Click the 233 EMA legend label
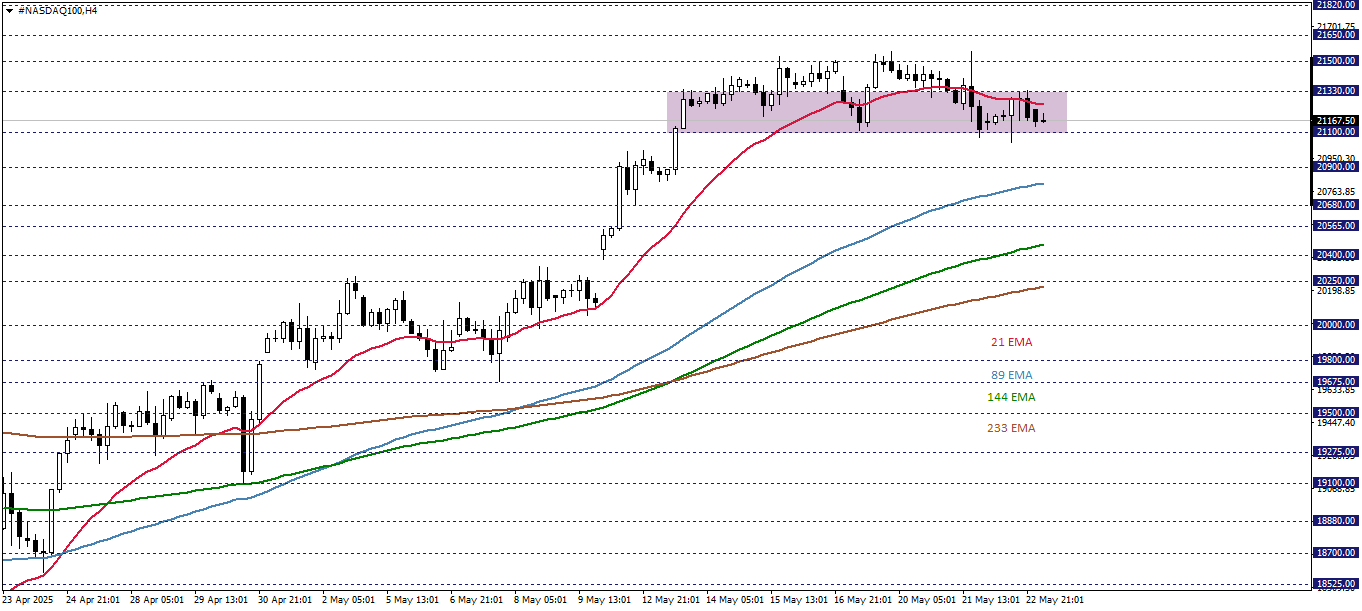Image resolution: width=1362 pixels, height=611 pixels. [x=1011, y=428]
